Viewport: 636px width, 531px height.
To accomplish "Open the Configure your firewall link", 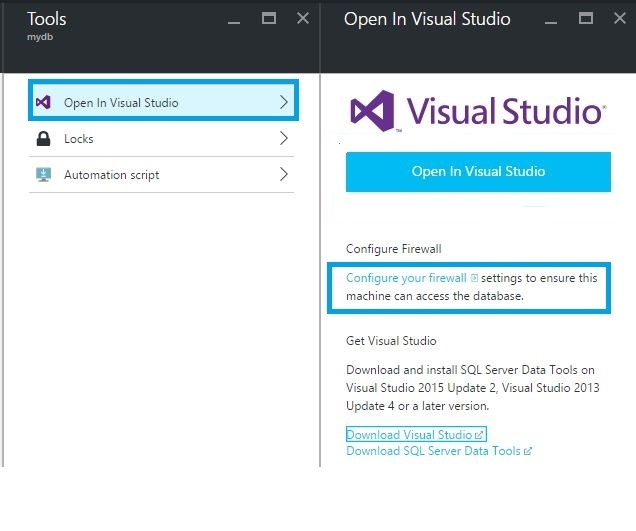I will pyautogui.click(x=406, y=278).
